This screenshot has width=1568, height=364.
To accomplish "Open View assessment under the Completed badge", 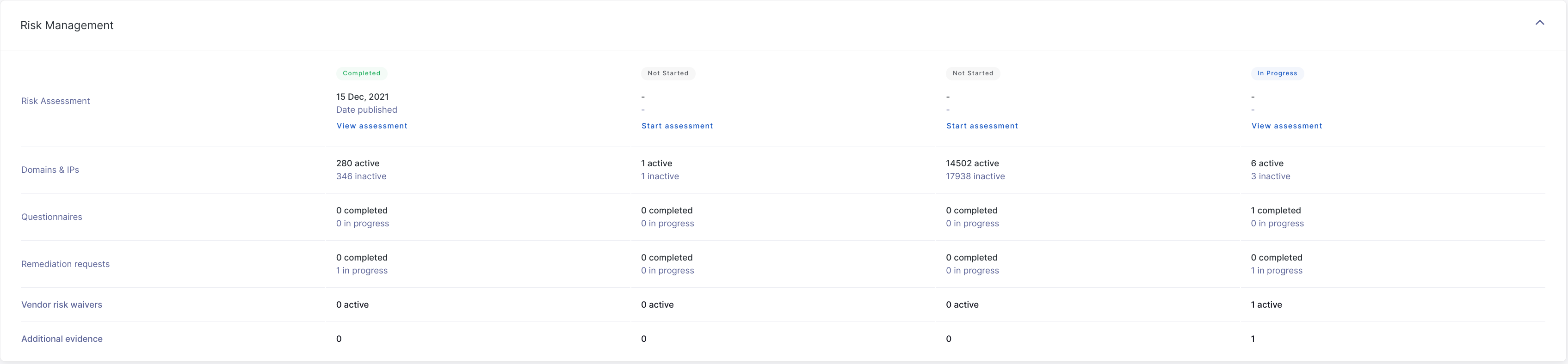I will coord(371,126).
